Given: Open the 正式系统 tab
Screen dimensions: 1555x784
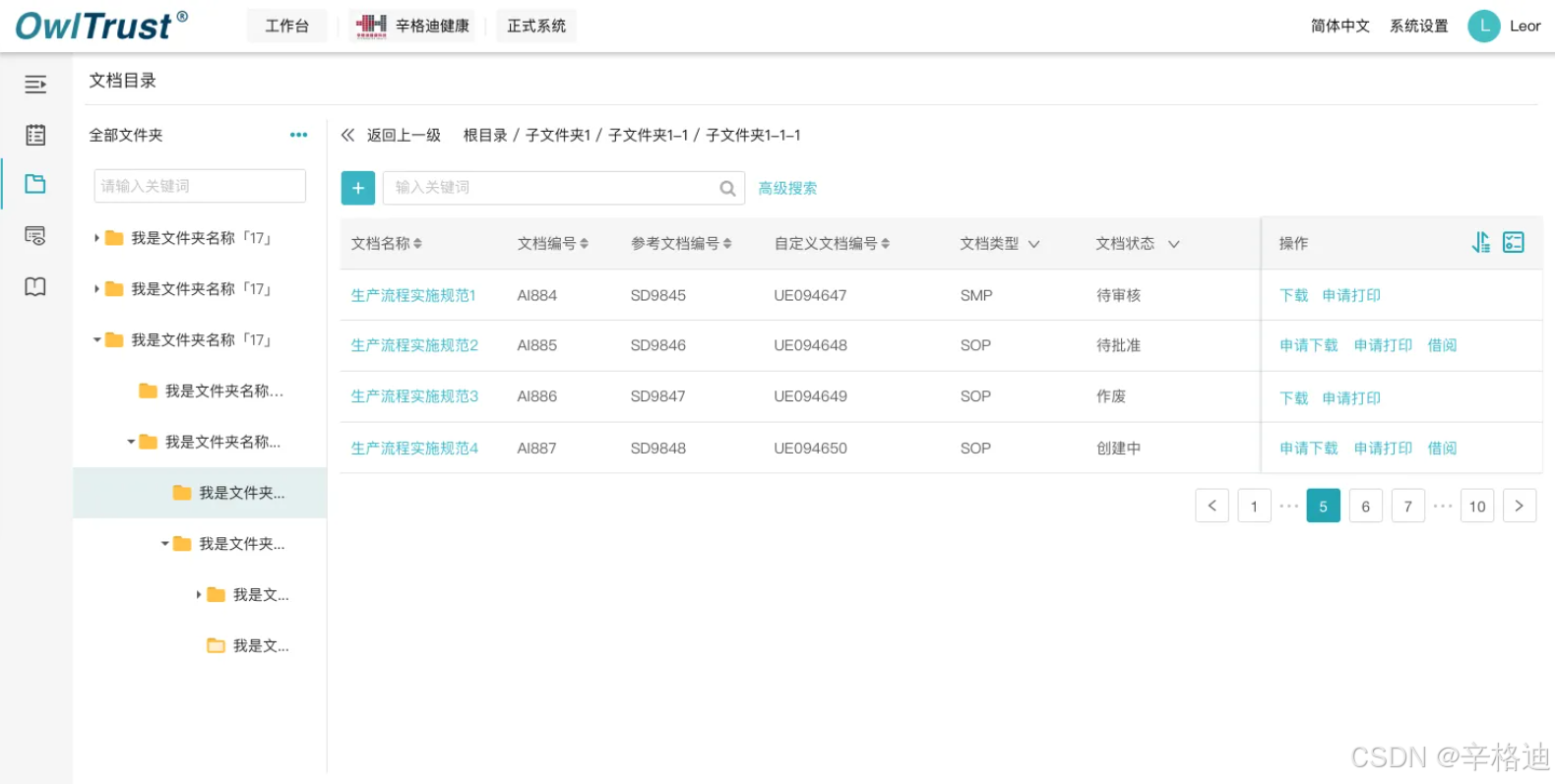Looking at the screenshot, I should click(536, 26).
